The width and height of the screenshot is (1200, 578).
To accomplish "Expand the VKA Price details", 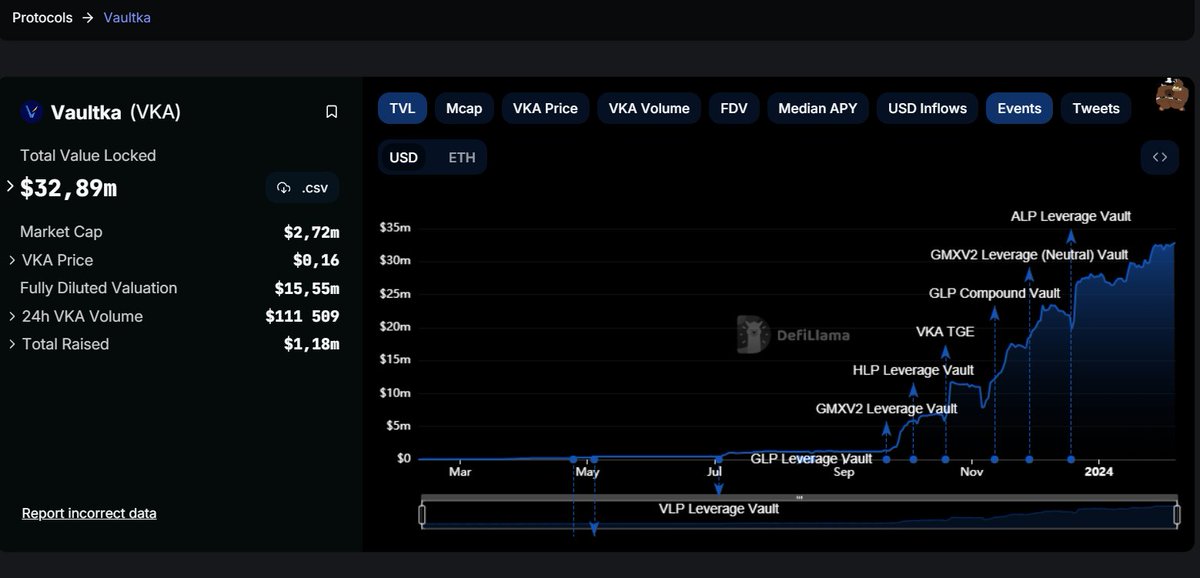I will pyautogui.click(x=12, y=260).
